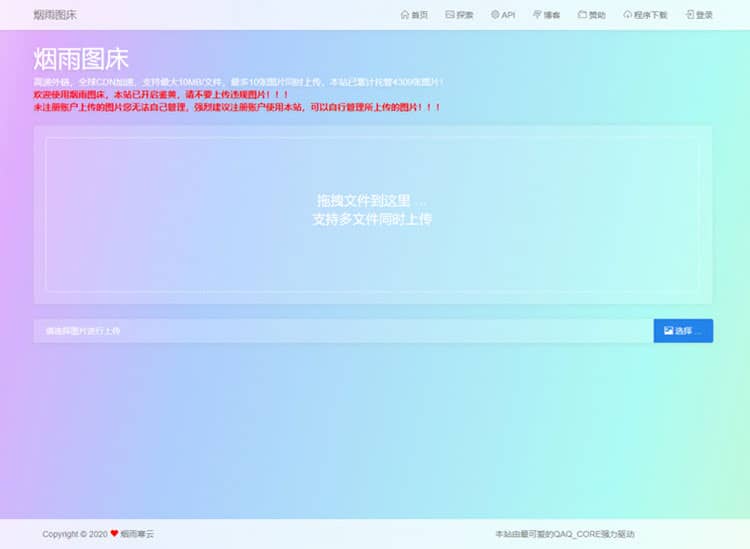Image resolution: width=750 pixels, height=549 pixels.
Task: Click the 烟雨图床 brand logo in navbar
Action: click(x=55, y=15)
